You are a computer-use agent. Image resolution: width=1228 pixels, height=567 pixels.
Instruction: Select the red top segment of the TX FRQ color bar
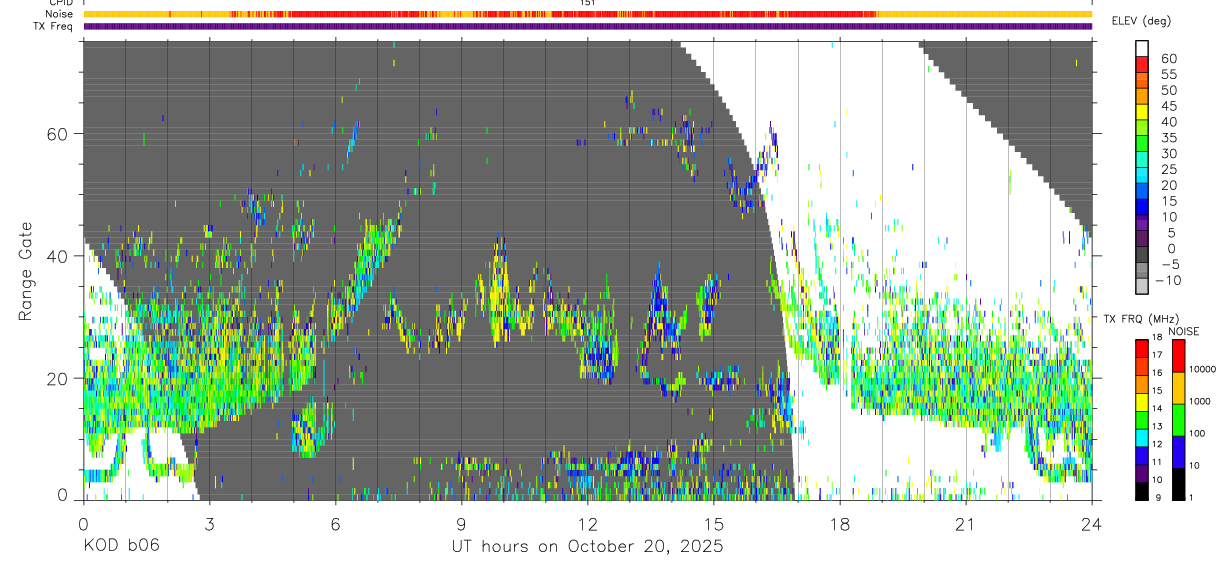[1141, 348]
